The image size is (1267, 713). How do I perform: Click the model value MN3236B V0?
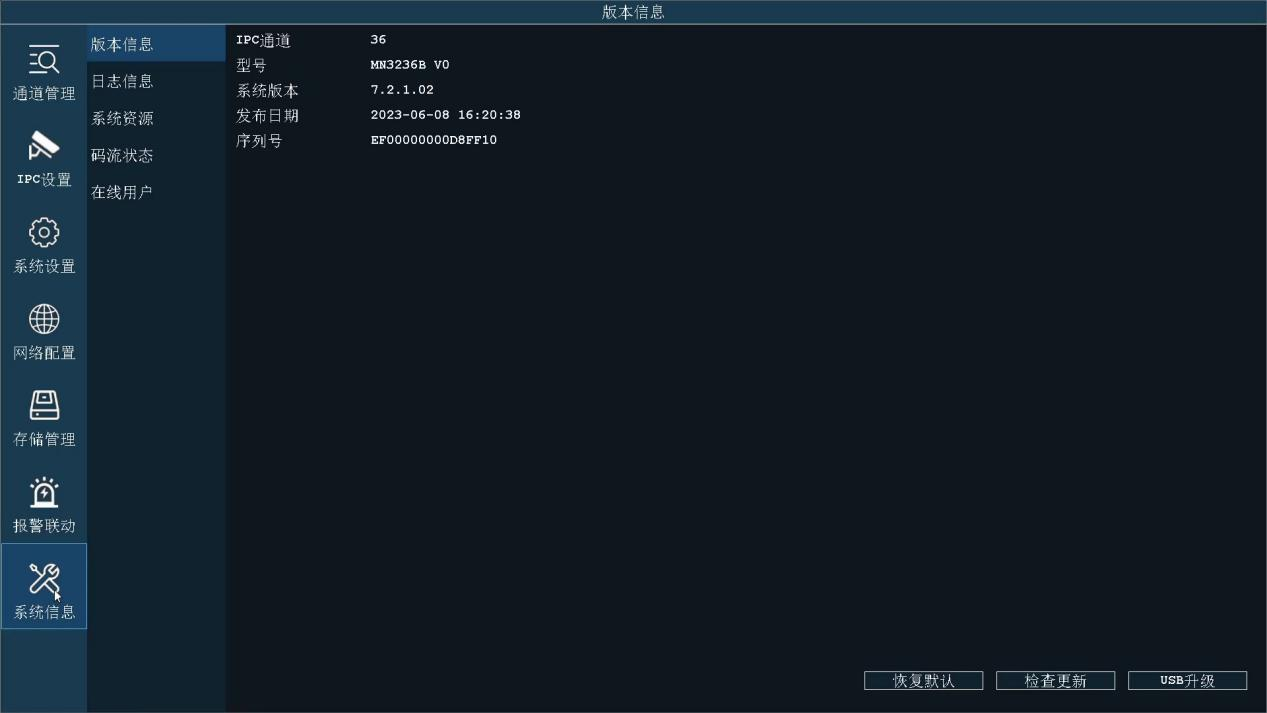410,65
